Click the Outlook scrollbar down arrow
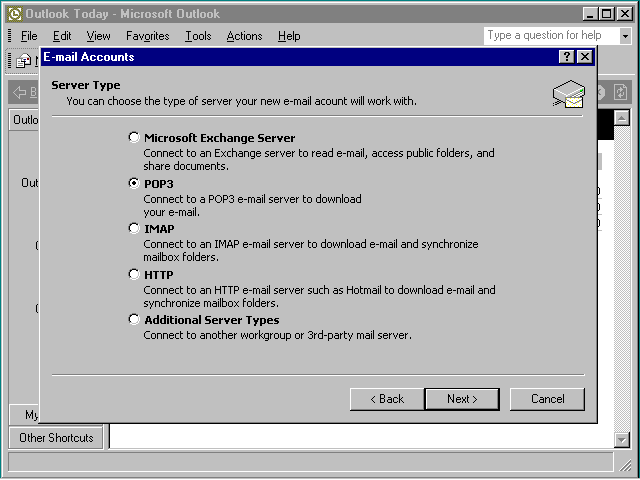 coord(621,440)
